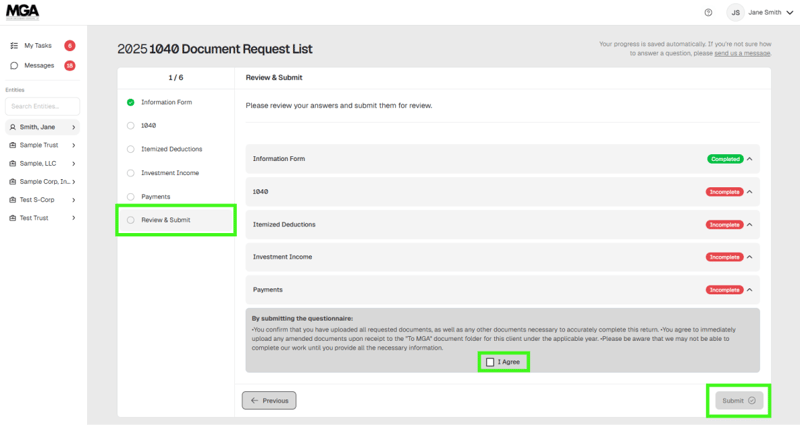Focus the Search Entities input field

tap(42, 106)
